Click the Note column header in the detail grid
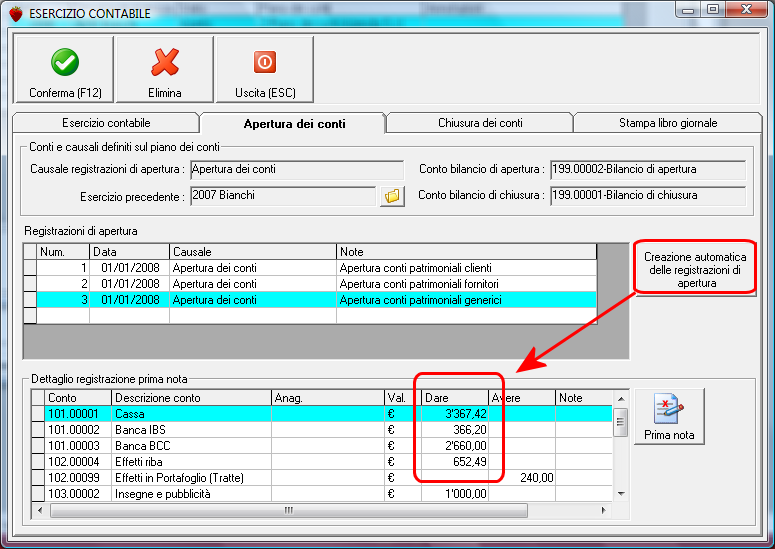The height and width of the screenshot is (549, 775). (x=584, y=398)
